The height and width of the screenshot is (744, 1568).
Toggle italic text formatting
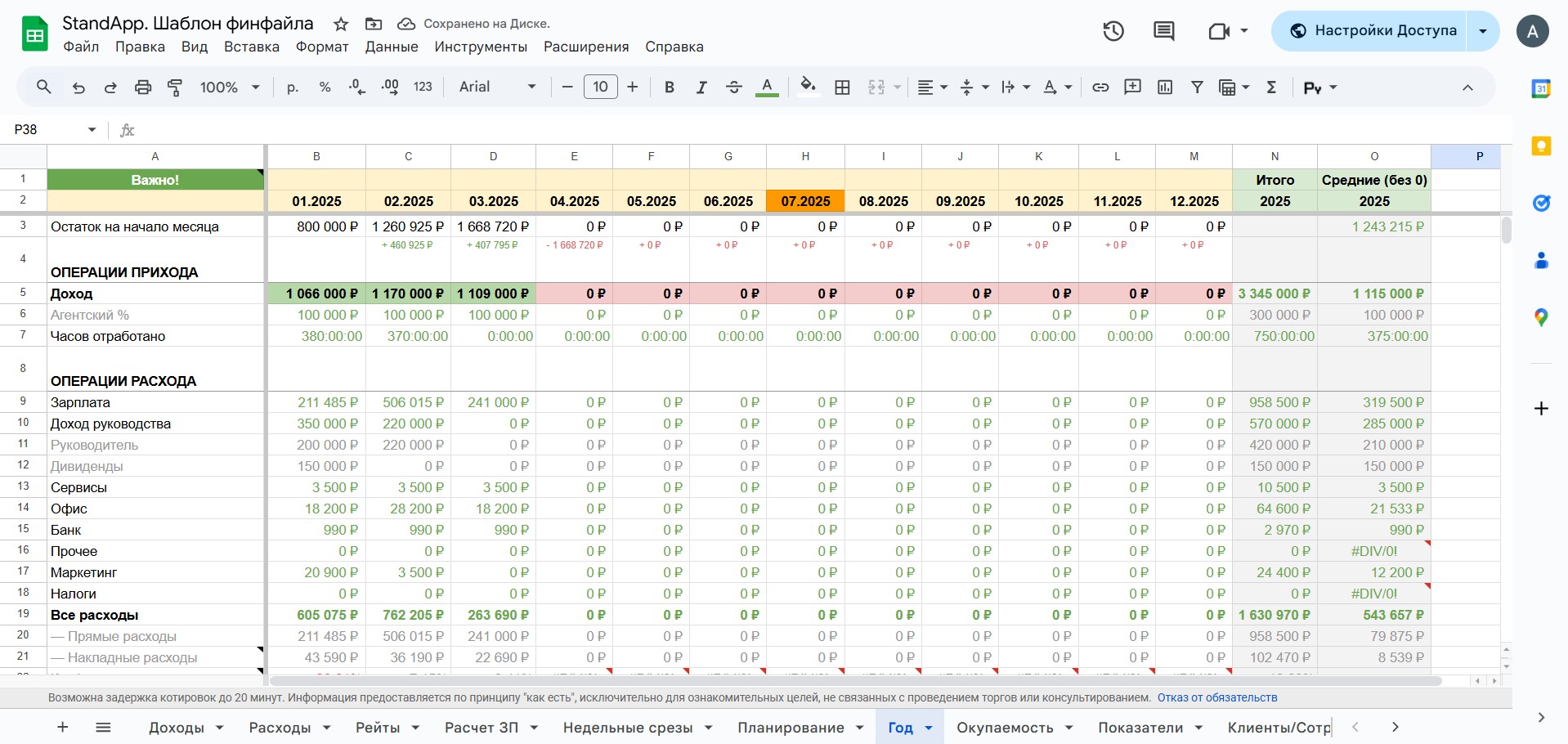point(701,87)
